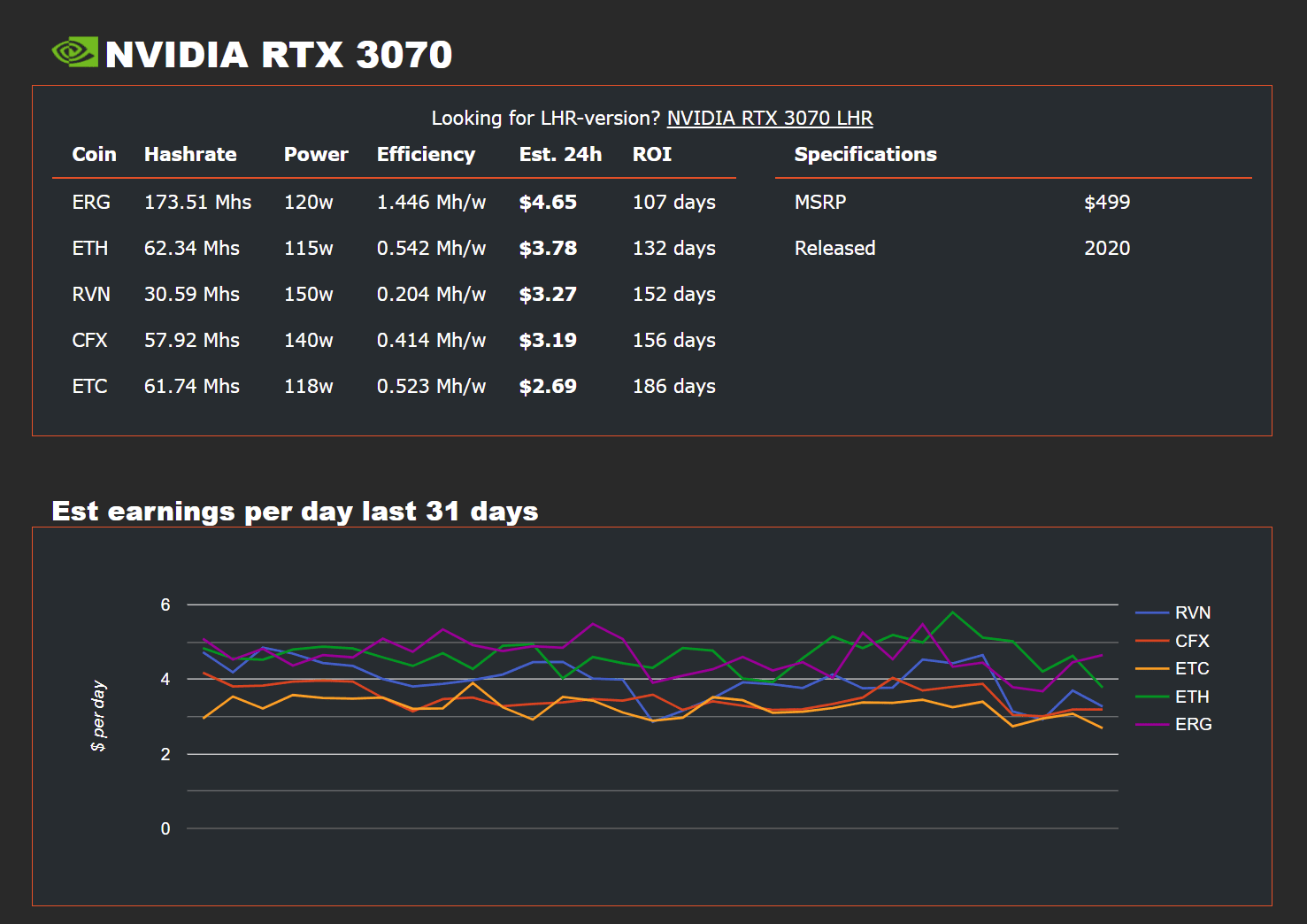1307x924 pixels.
Task: Select the Power column header
Action: click(x=316, y=154)
